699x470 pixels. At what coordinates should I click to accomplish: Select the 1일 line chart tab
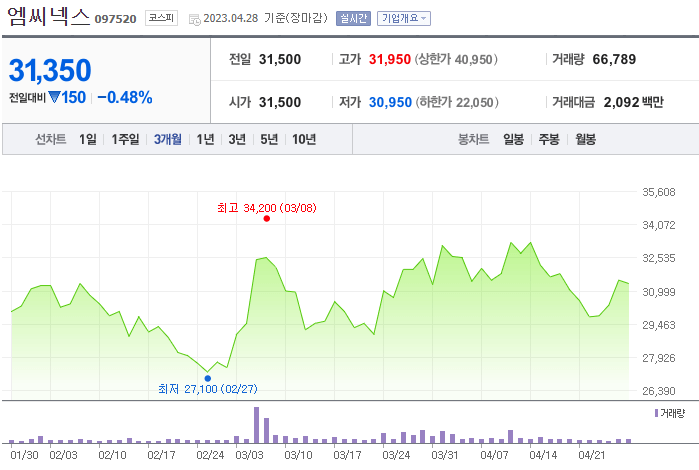pyautogui.click(x=88, y=139)
